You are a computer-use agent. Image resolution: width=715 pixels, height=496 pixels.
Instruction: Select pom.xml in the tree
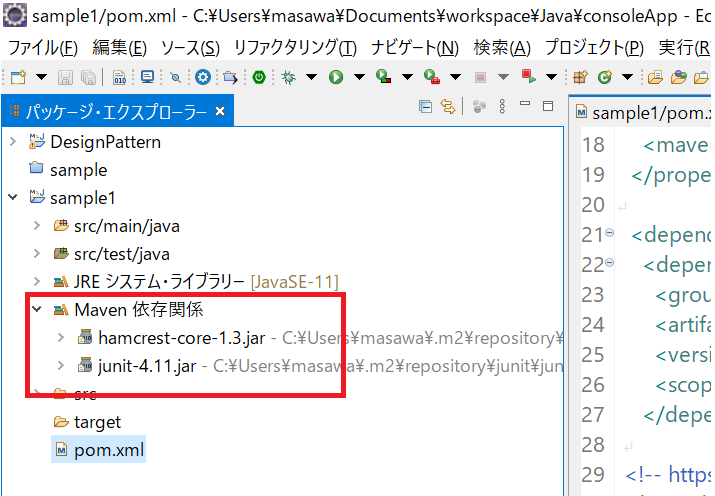click(x=109, y=450)
